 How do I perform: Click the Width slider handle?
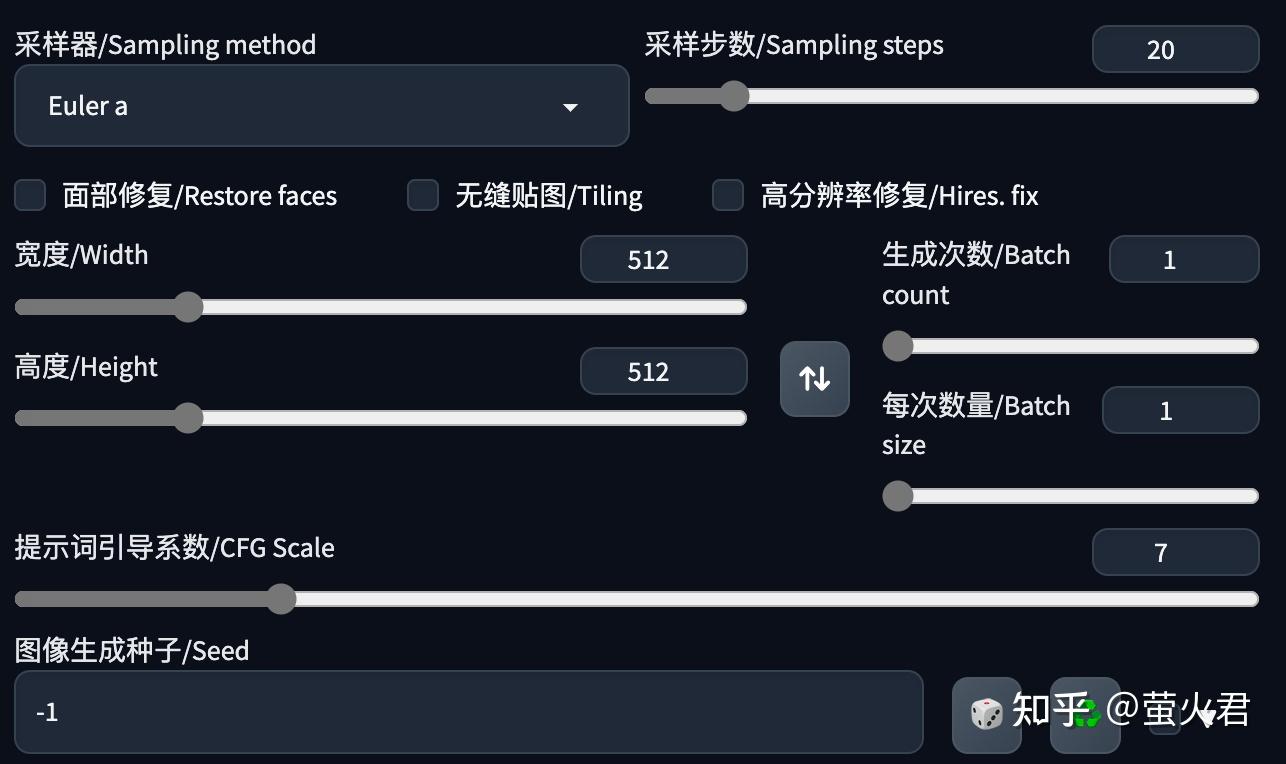189,306
